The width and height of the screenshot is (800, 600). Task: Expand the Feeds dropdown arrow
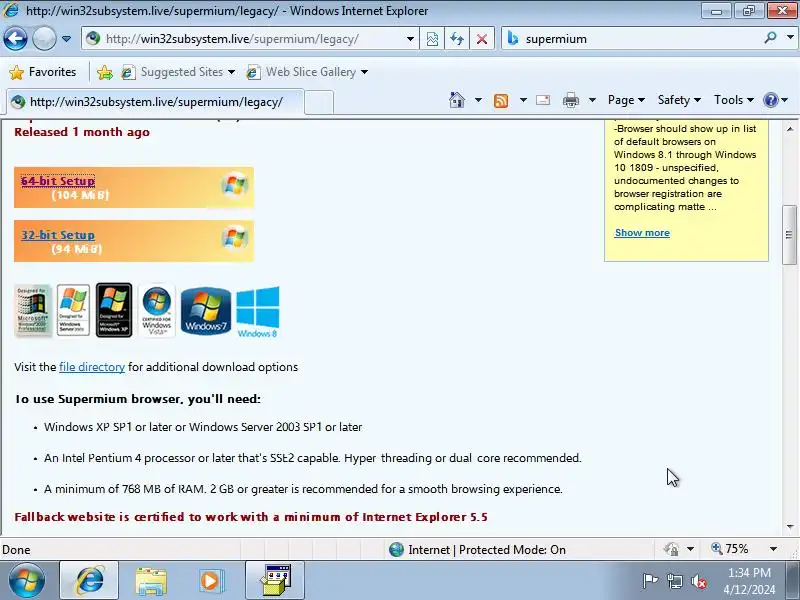tap(523, 100)
